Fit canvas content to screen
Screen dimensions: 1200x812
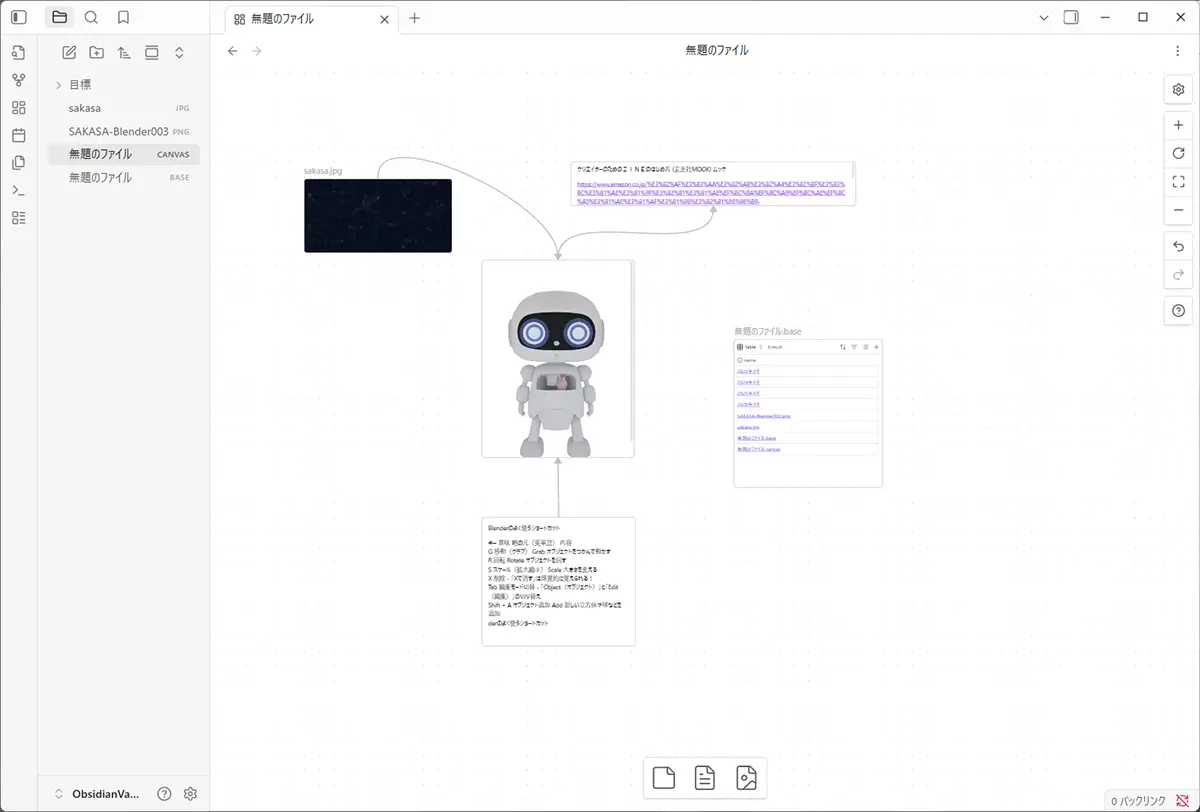tap(1178, 182)
